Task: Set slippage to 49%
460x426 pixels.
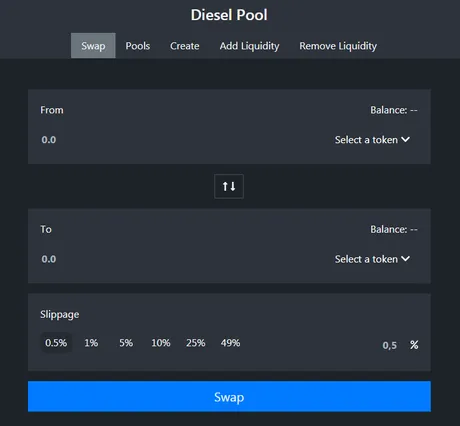Action: point(230,343)
